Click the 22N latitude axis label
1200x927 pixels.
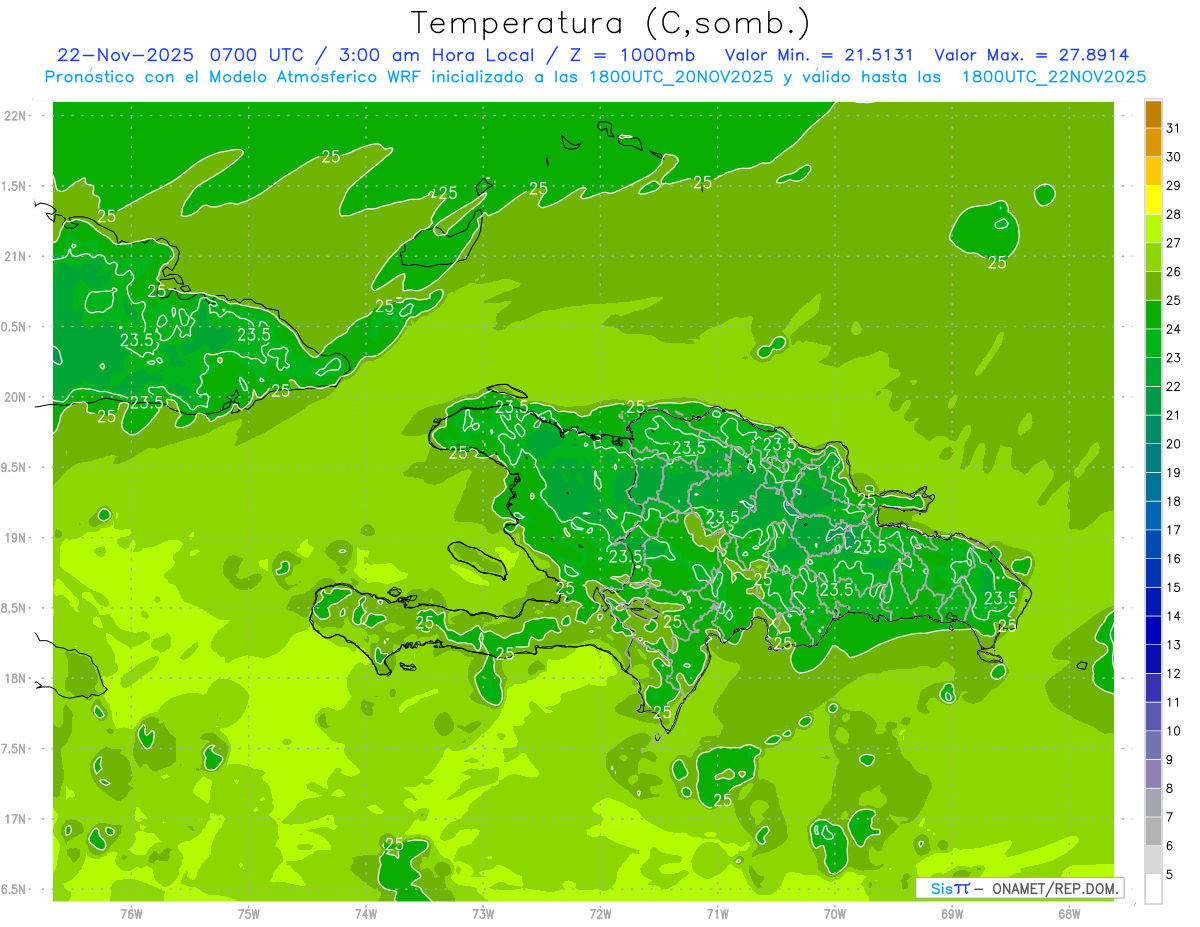(16, 115)
